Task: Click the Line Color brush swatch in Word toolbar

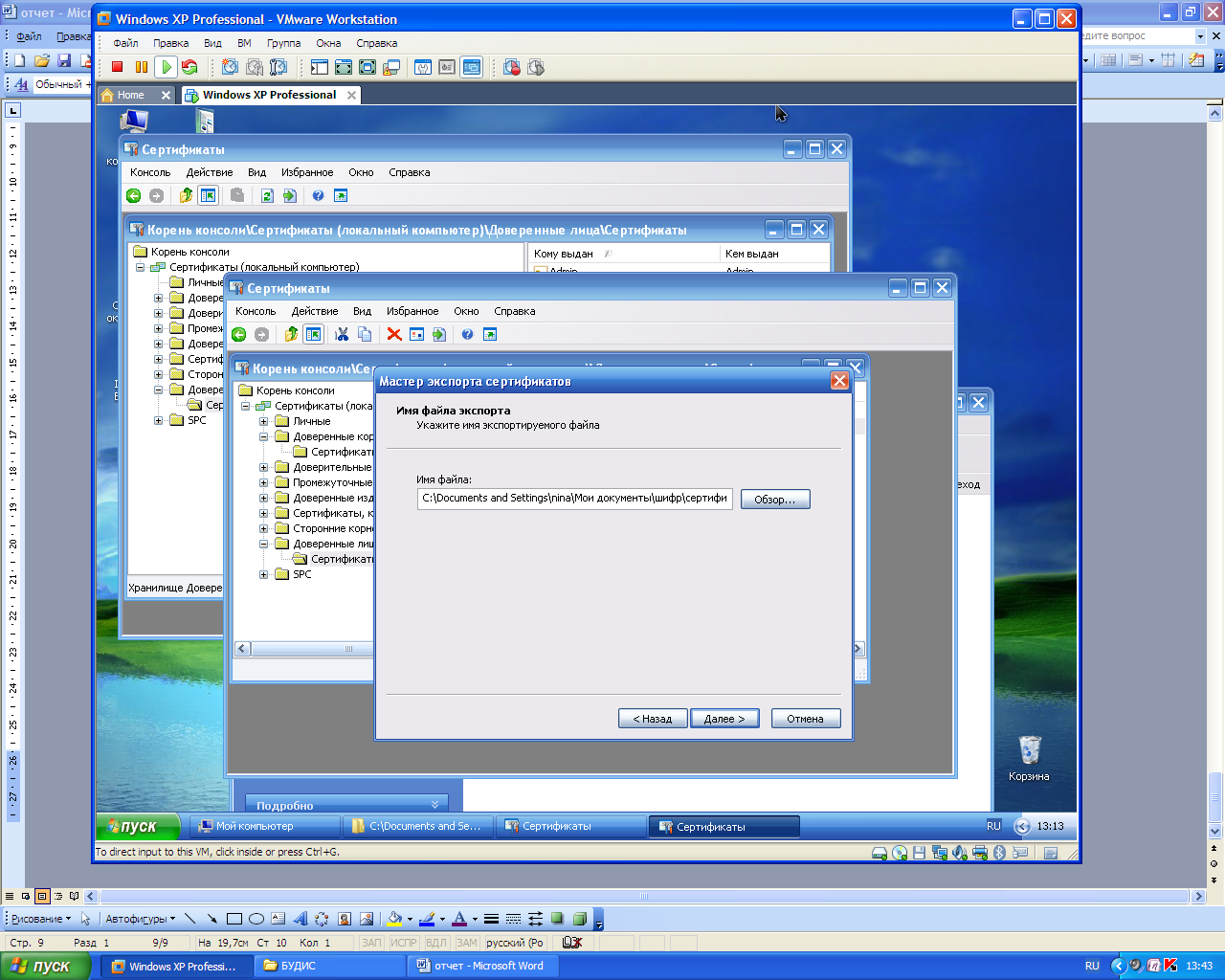Action: coord(427,919)
